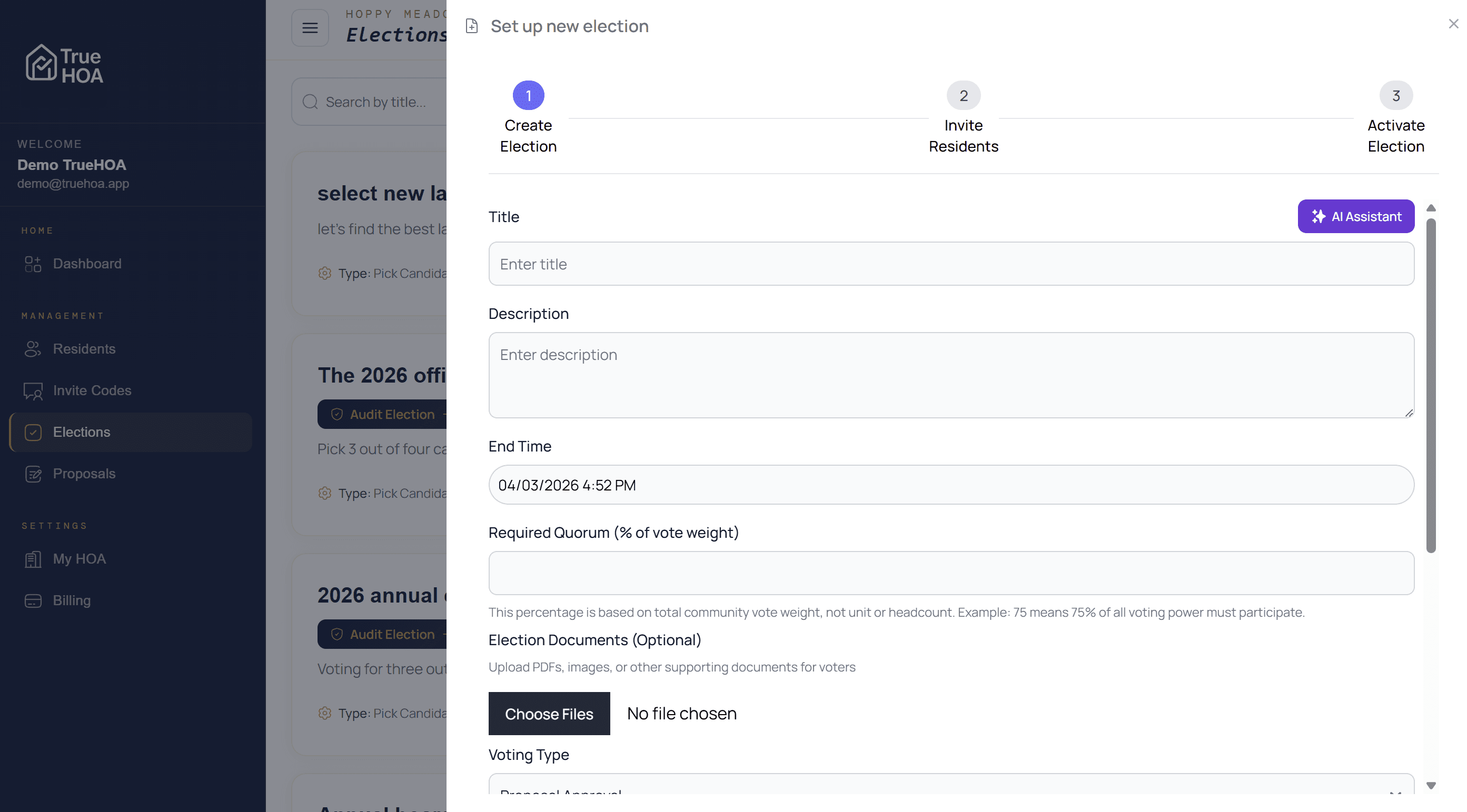Click the Required Quorum input field

[x=951, y=573]
